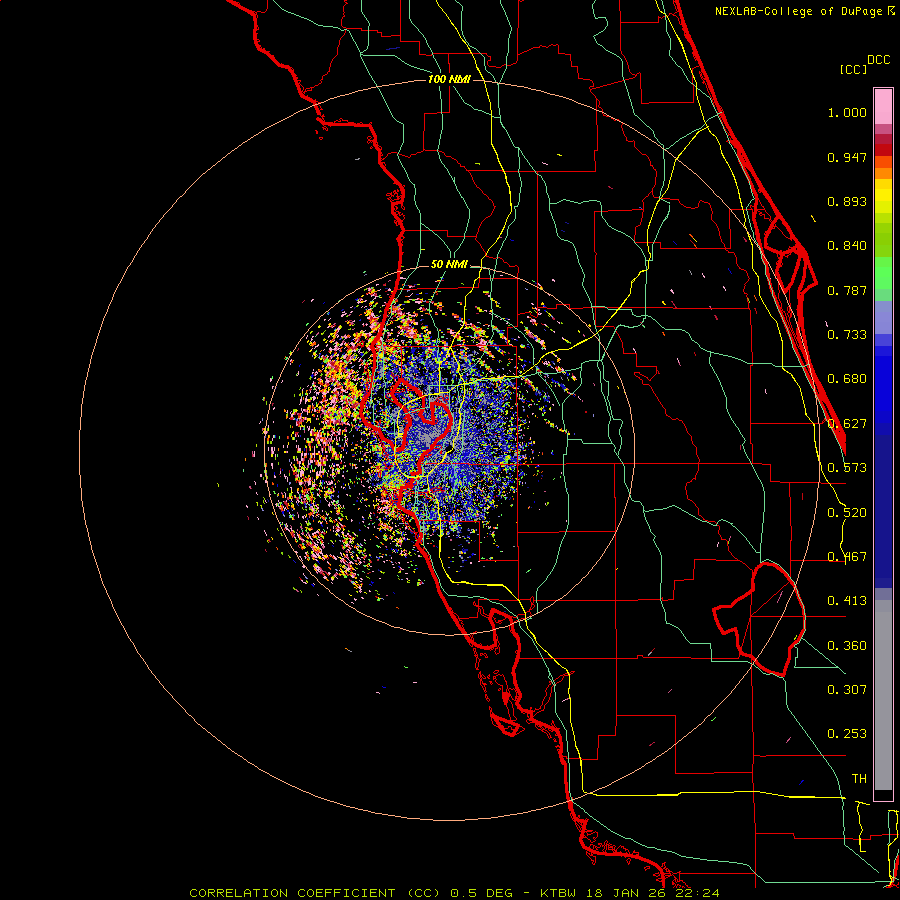900x900 pixels.
Task: Select the 0.253 scale value
Action: pyautogui.click(x=847, y=734)
